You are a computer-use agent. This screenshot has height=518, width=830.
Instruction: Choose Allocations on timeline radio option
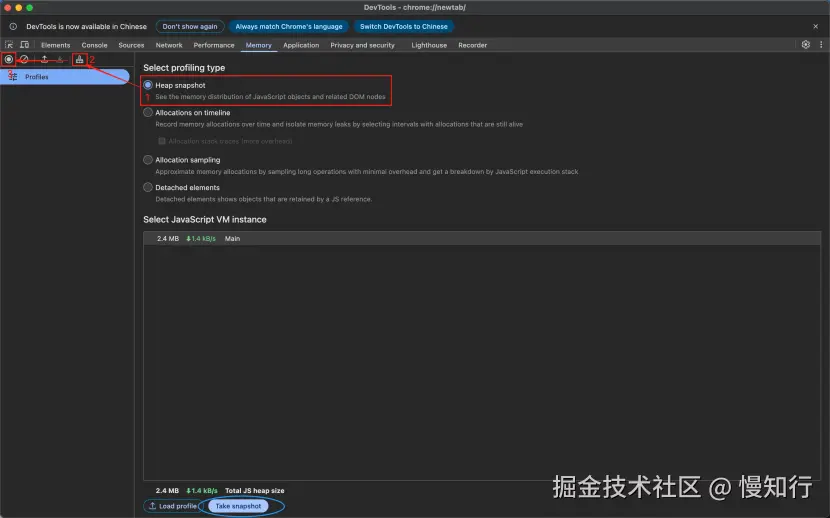[x=148, y=113]
